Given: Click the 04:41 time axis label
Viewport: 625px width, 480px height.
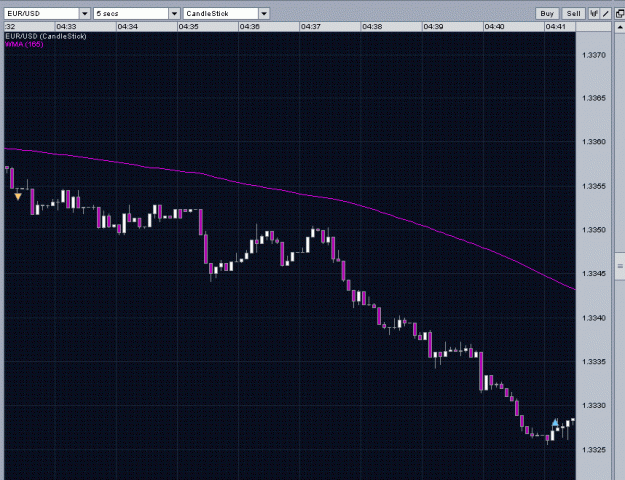Looking at the screenshot, I should [x=555, y=27].
